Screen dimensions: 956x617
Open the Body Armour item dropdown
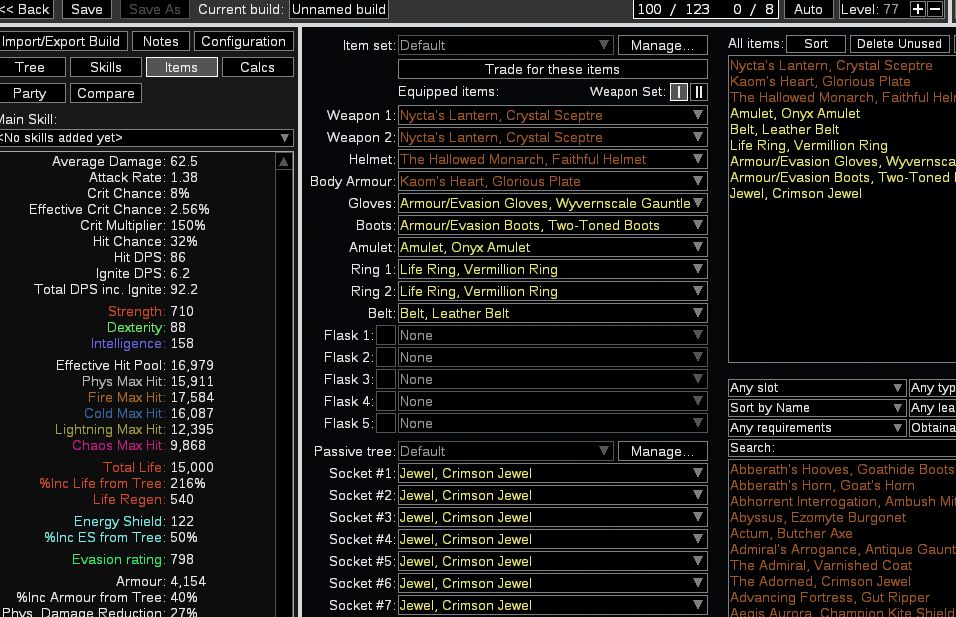[x=552, y=181]
